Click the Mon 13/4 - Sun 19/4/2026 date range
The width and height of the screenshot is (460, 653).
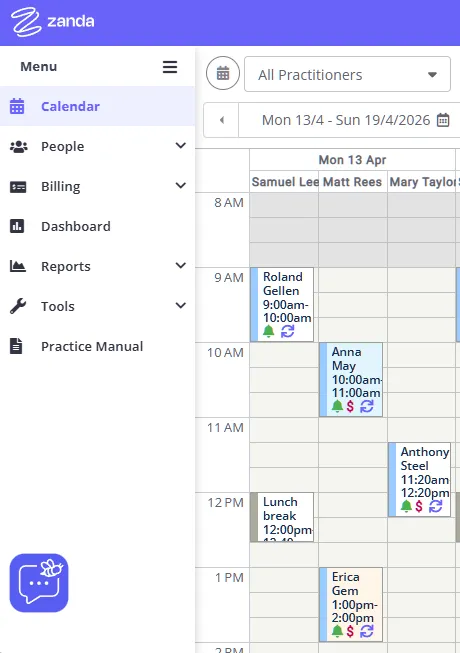coord(346,120)
